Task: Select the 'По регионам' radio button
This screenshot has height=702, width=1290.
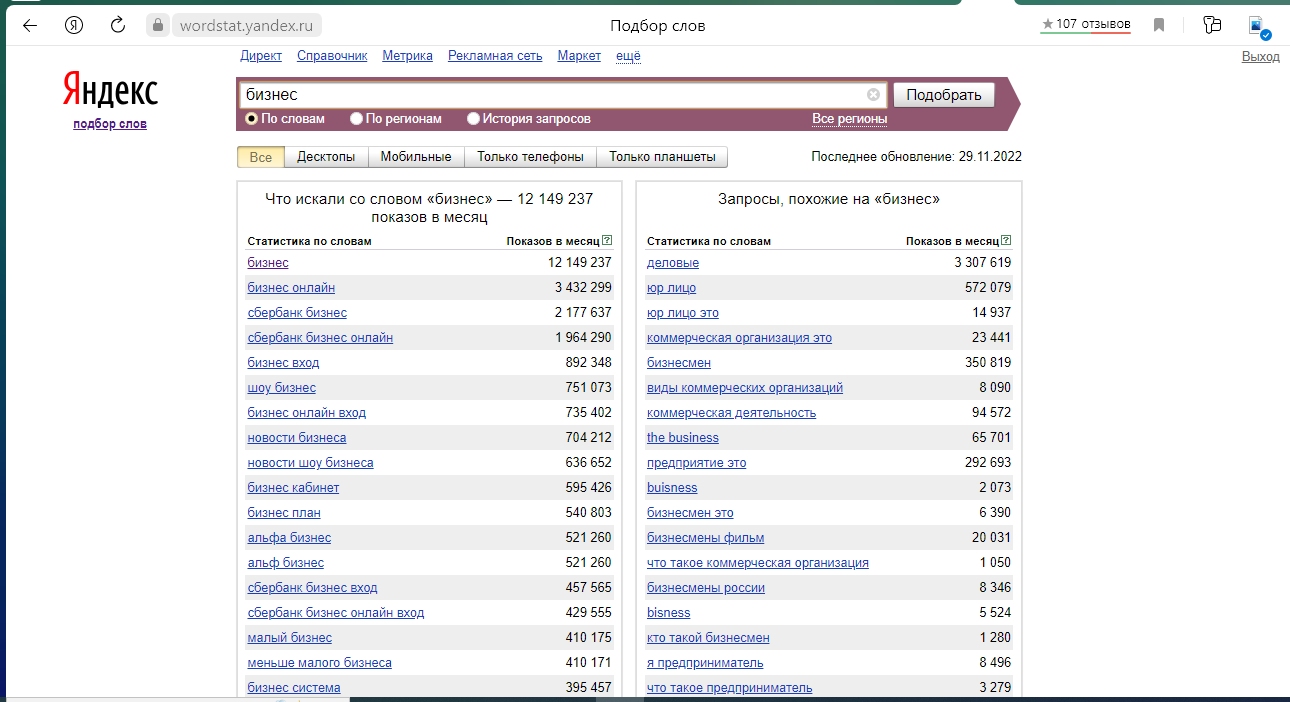Action: (357, 119)
